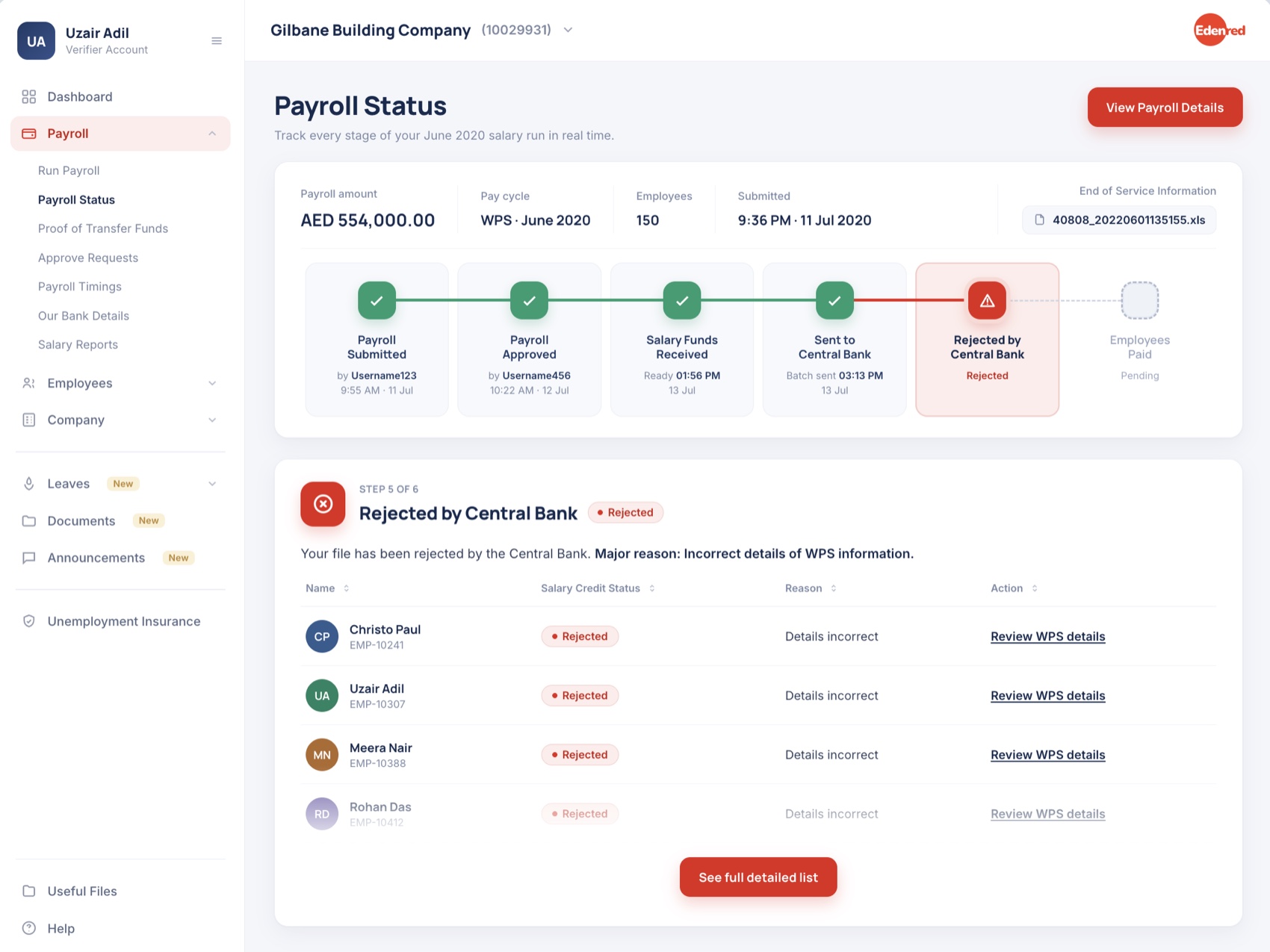Click the Salary Funds Received check icon
Screen dimensions: 1270x952
[682, 300]
